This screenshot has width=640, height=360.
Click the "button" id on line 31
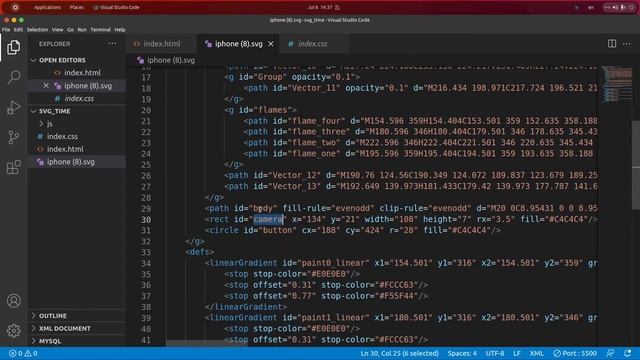click(278, 230)
